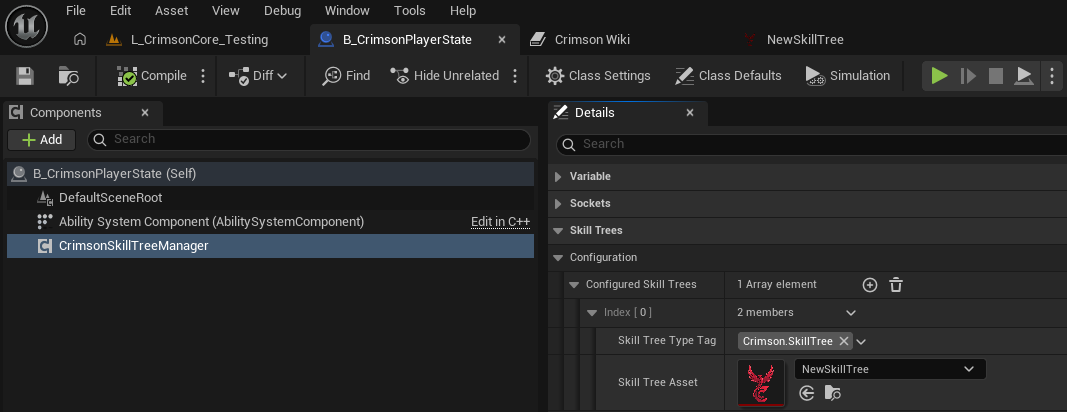Viewport: 1067px width, 412px height.
Task: Browse to NewSkillTree in Content Browser
Action: [832, 393]
